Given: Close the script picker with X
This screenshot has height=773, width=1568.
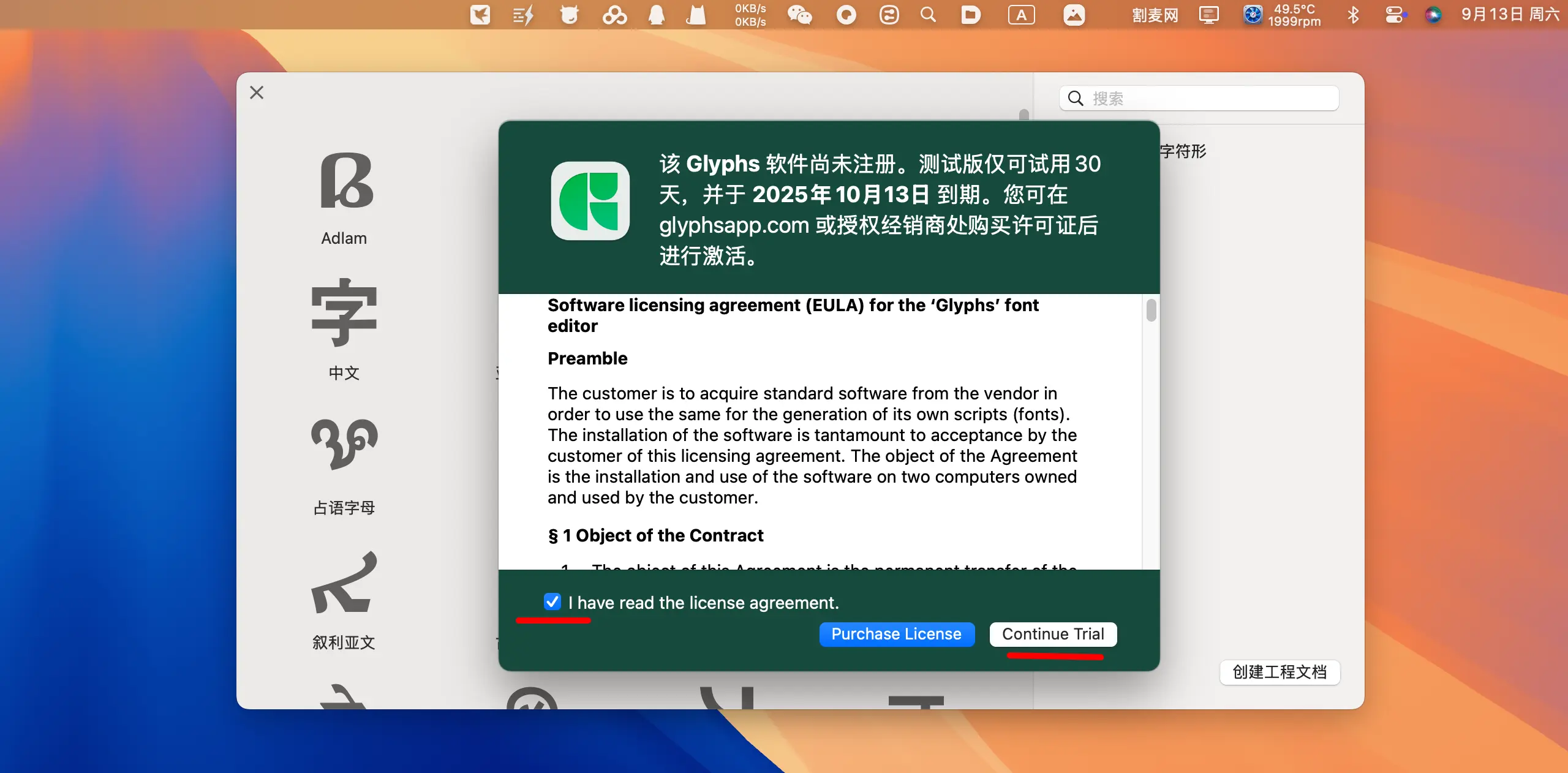Looking at the screenshot, I should tap(257, 92).
